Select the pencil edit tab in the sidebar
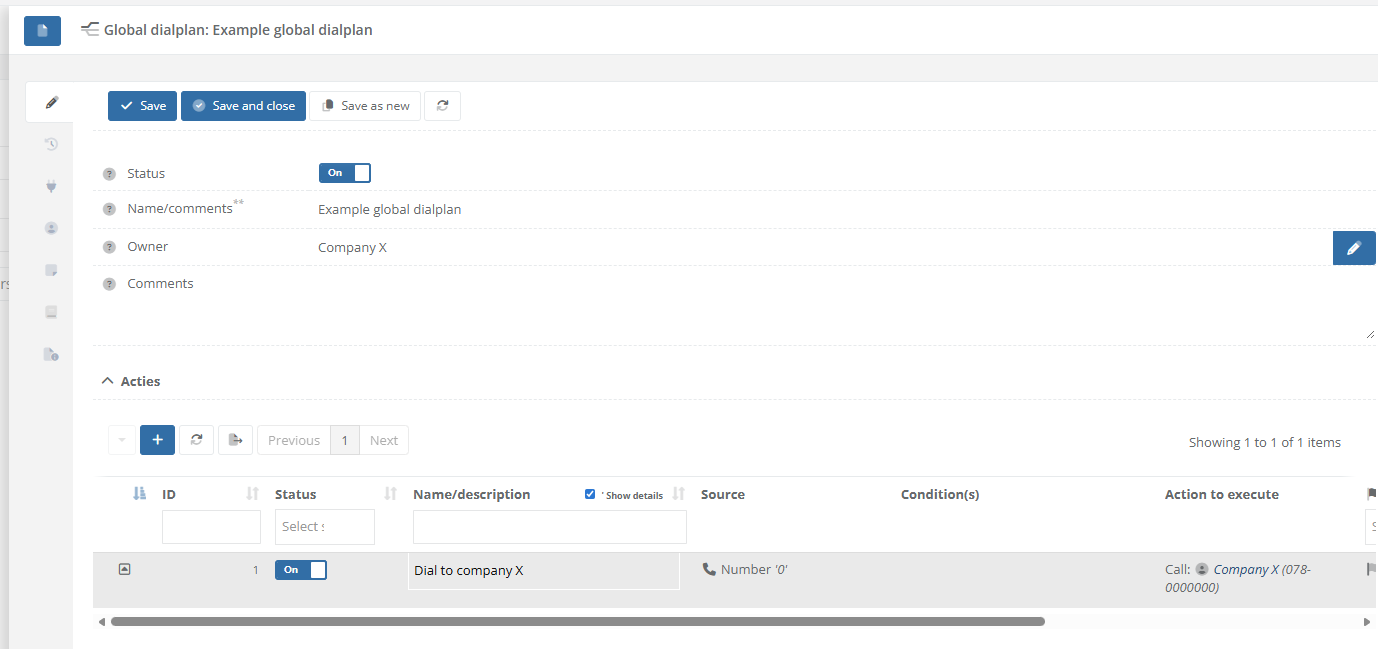The height and width of the screenshot is (649, 1378). 51,102
